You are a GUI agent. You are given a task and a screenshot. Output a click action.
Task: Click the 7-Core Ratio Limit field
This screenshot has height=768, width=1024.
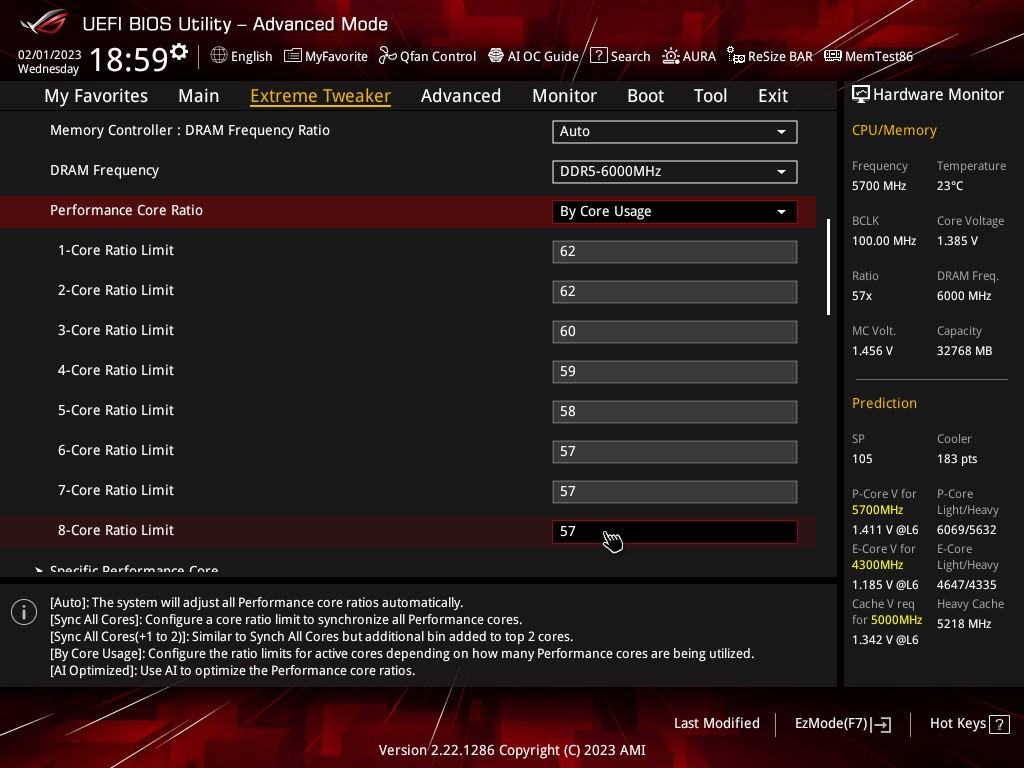coord(675,492)
